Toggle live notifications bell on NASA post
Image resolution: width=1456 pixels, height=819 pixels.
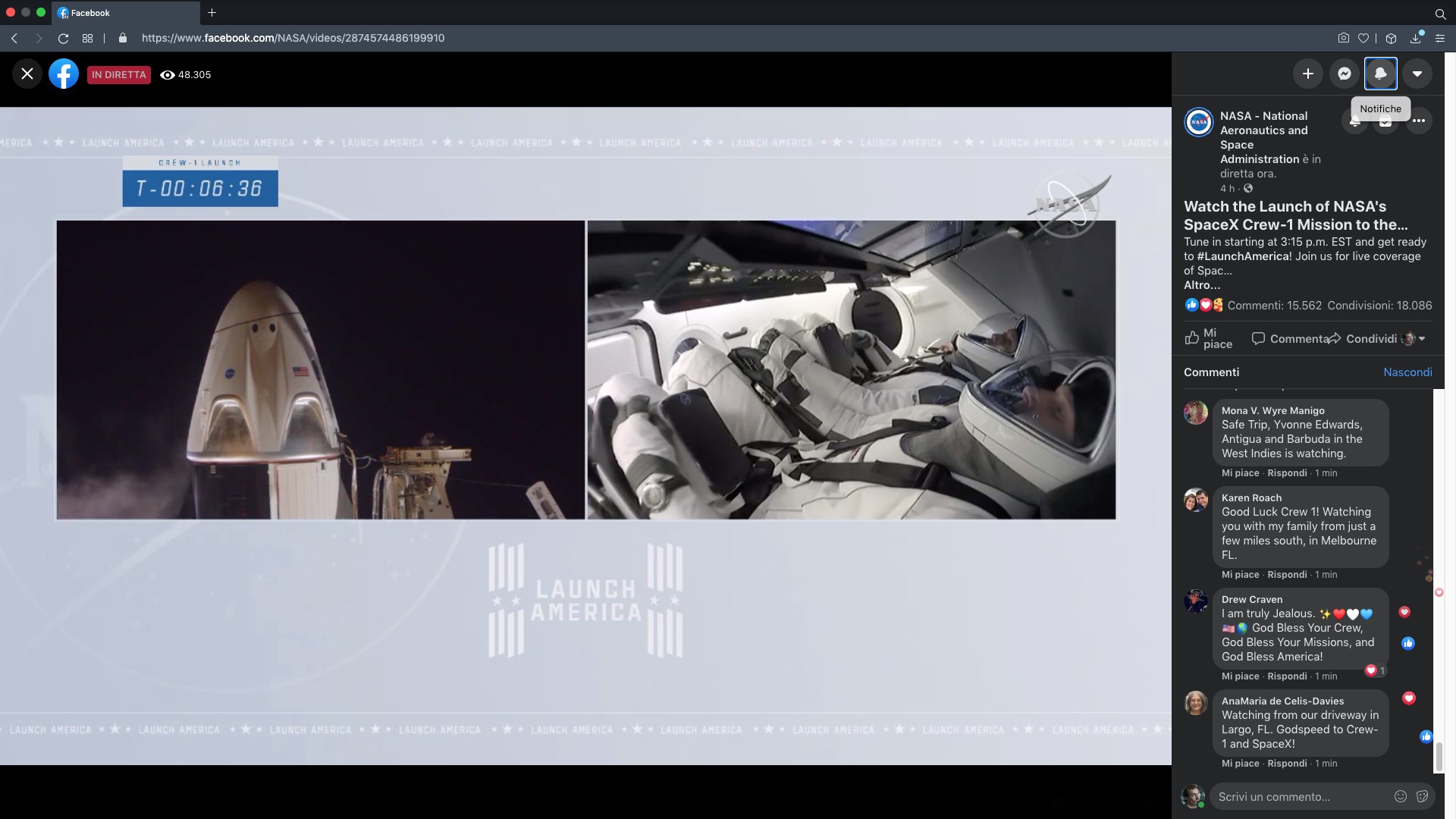(1354, 121)
